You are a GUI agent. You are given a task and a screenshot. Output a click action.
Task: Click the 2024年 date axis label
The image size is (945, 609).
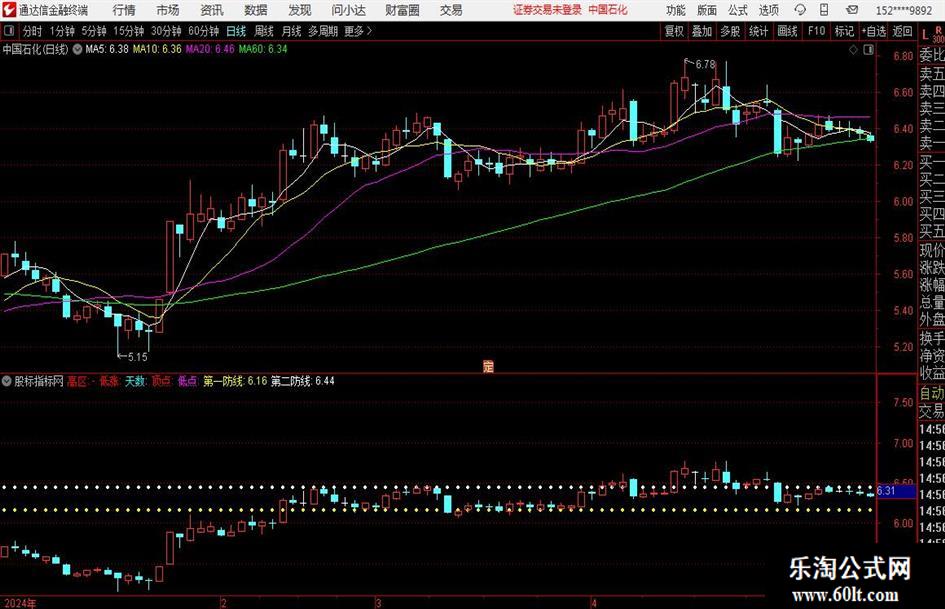20,603
